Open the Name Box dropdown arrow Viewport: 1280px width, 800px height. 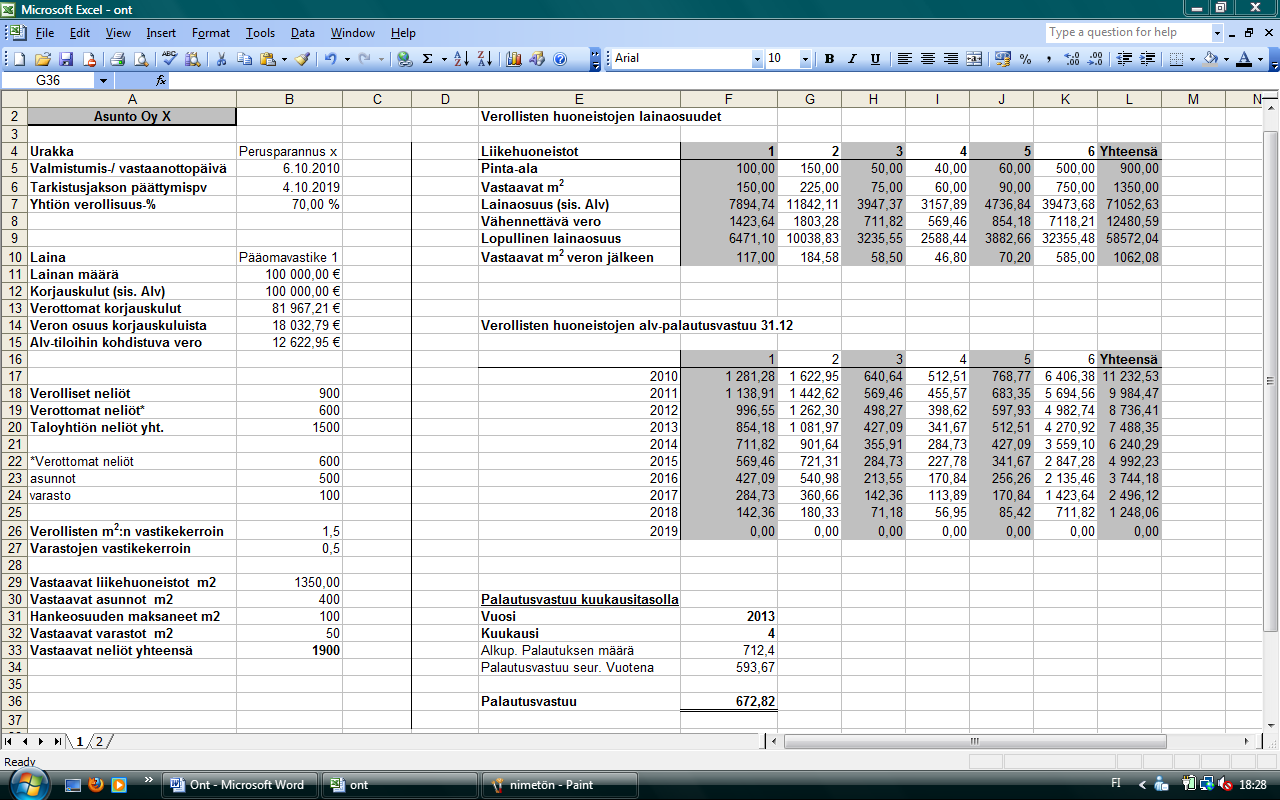[103, 80]
